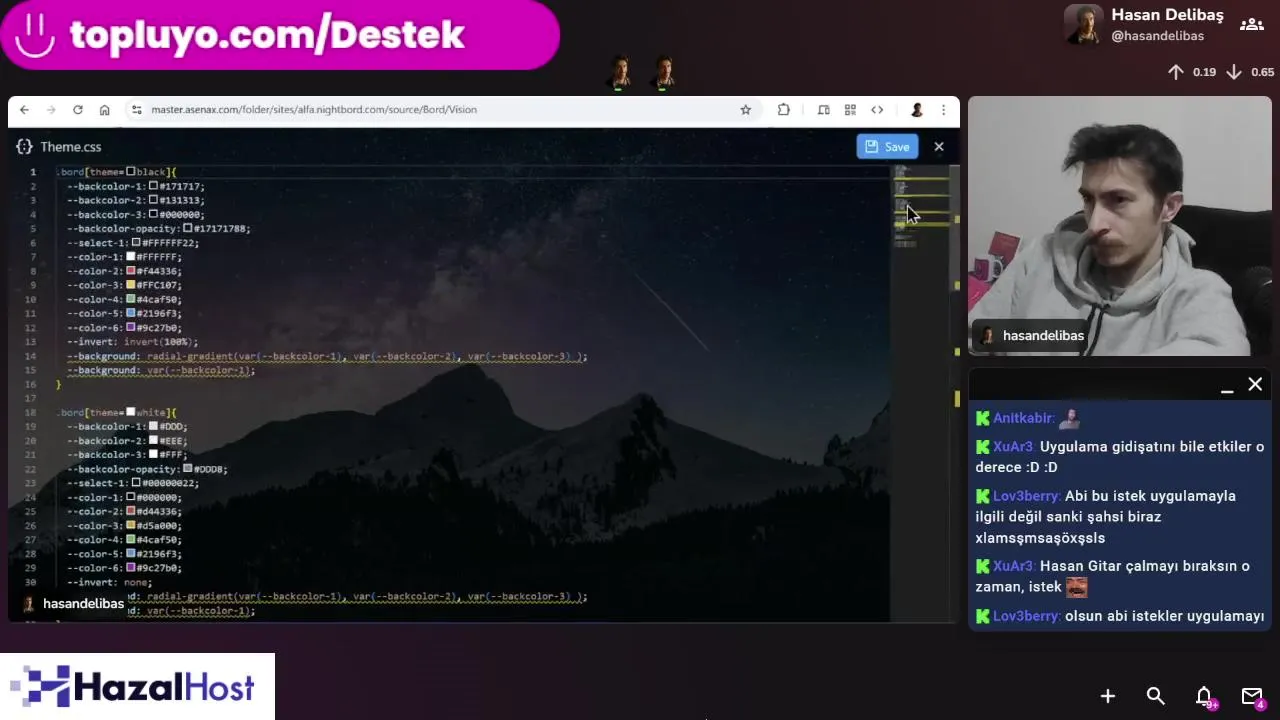The width and height of the screenshot is (1280, 720).
Task: Click left participant avatar above browser
Action: coord(620,73)
